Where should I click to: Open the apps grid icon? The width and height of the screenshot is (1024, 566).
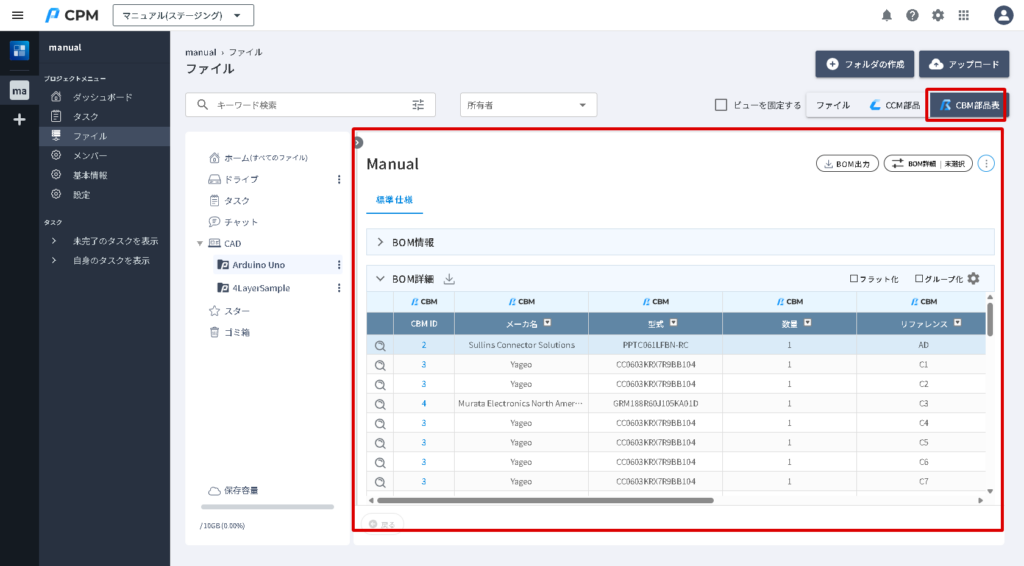964,15
